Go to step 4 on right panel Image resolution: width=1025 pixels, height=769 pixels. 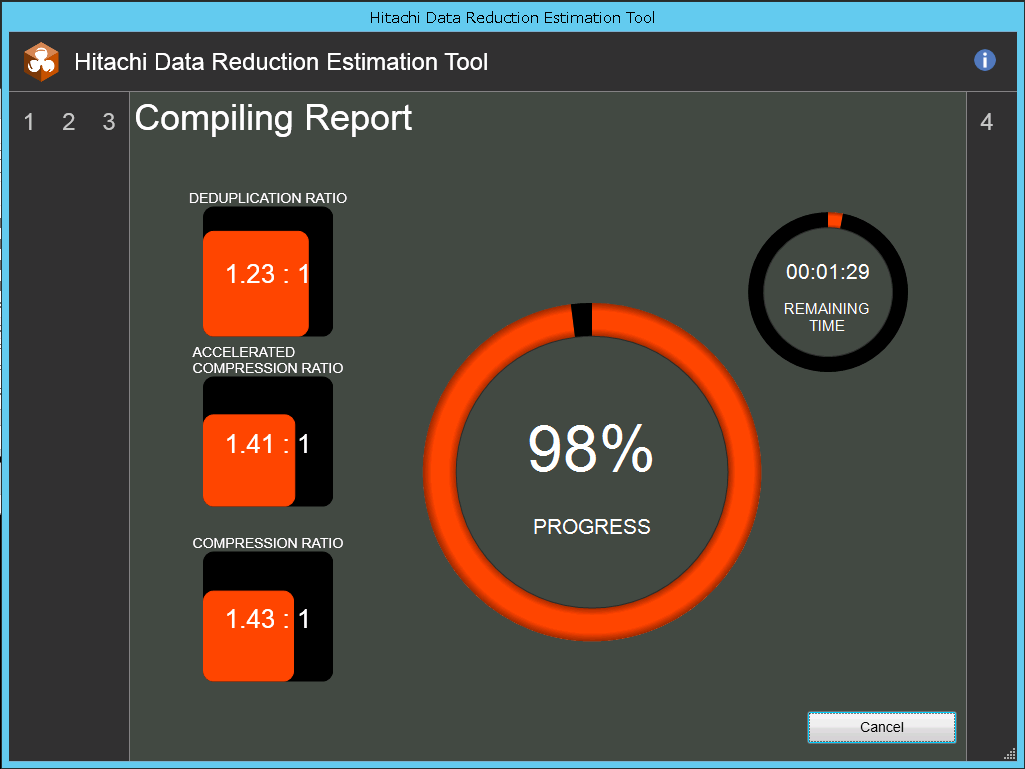(x=986, y=122)
